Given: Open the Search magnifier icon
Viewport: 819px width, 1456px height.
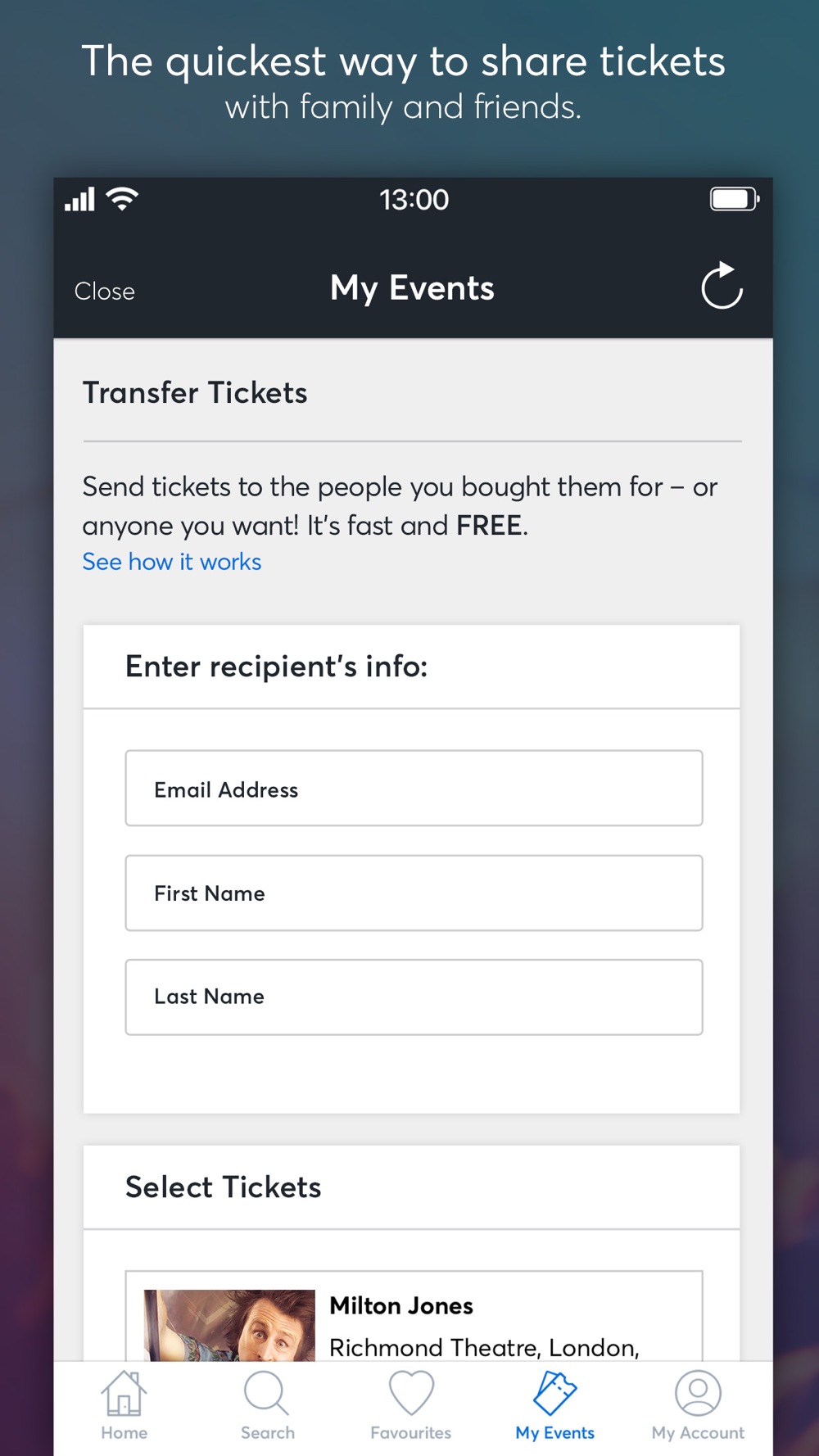Looking at the screenshot, I should tap(267, 1393).
